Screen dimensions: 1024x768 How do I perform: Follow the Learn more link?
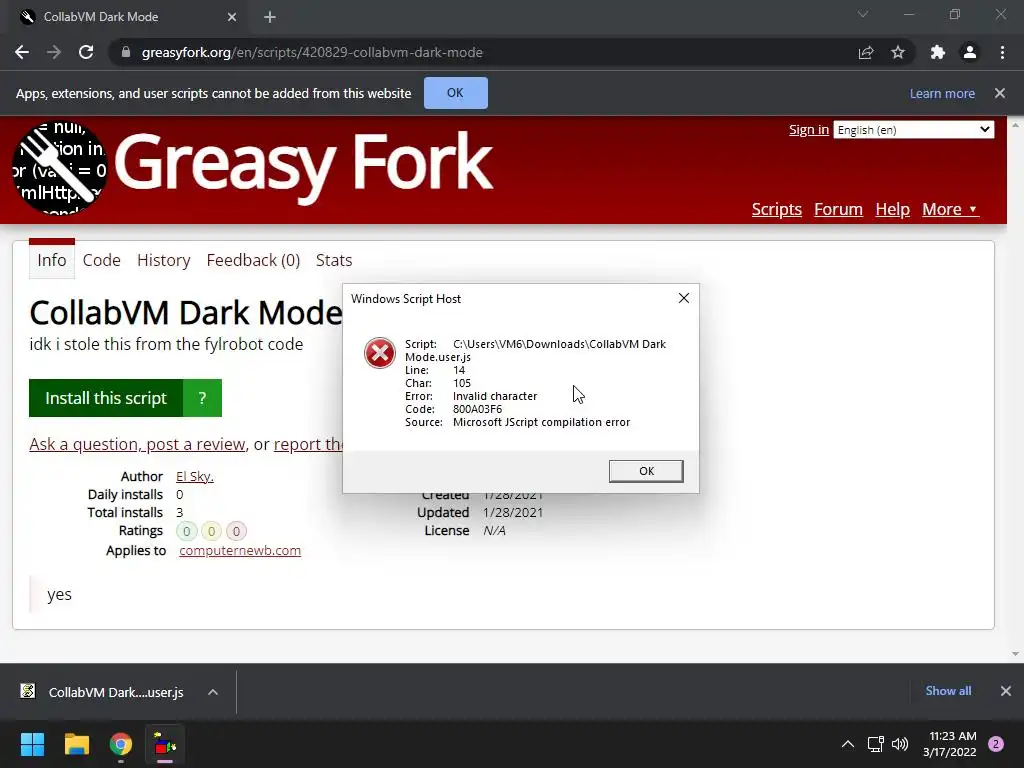tap(942, 93)
